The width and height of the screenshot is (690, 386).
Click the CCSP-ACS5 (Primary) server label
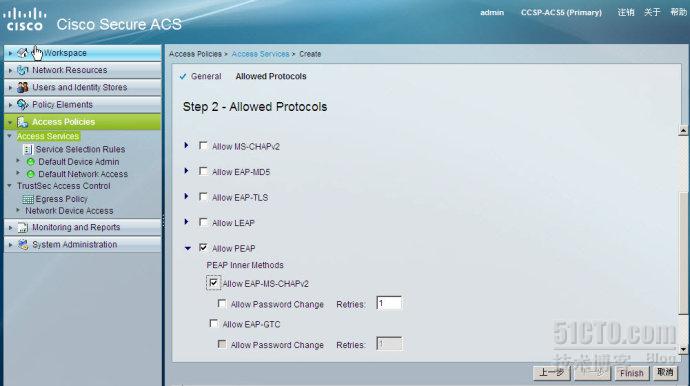[561, 12]
